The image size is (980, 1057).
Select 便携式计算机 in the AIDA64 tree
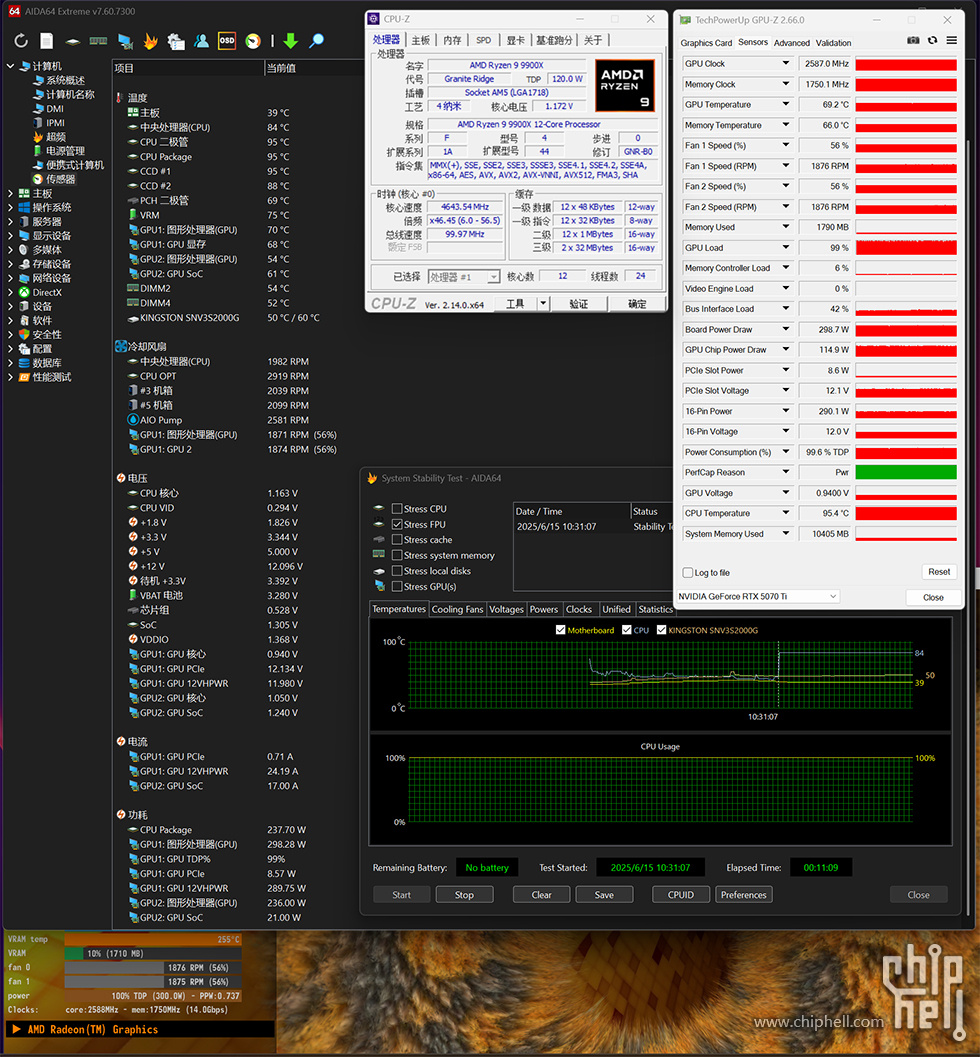[75, 165]
